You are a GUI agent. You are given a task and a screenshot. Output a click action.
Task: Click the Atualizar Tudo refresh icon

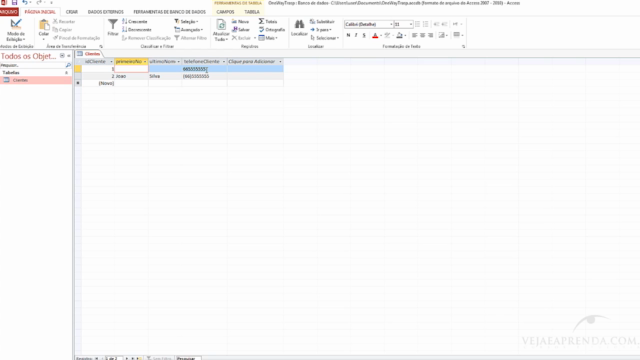pyautogui.click(x=221, y=25)
